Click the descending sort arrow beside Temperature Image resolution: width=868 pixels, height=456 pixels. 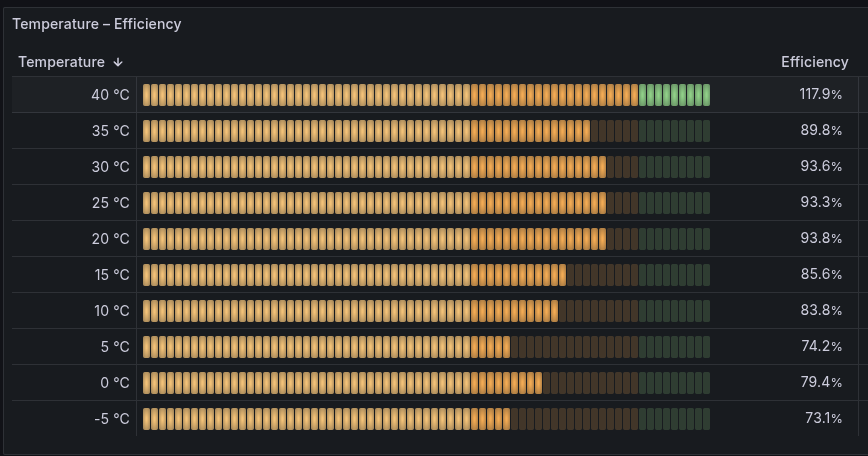pyautogui.click(x=118, y=62)
